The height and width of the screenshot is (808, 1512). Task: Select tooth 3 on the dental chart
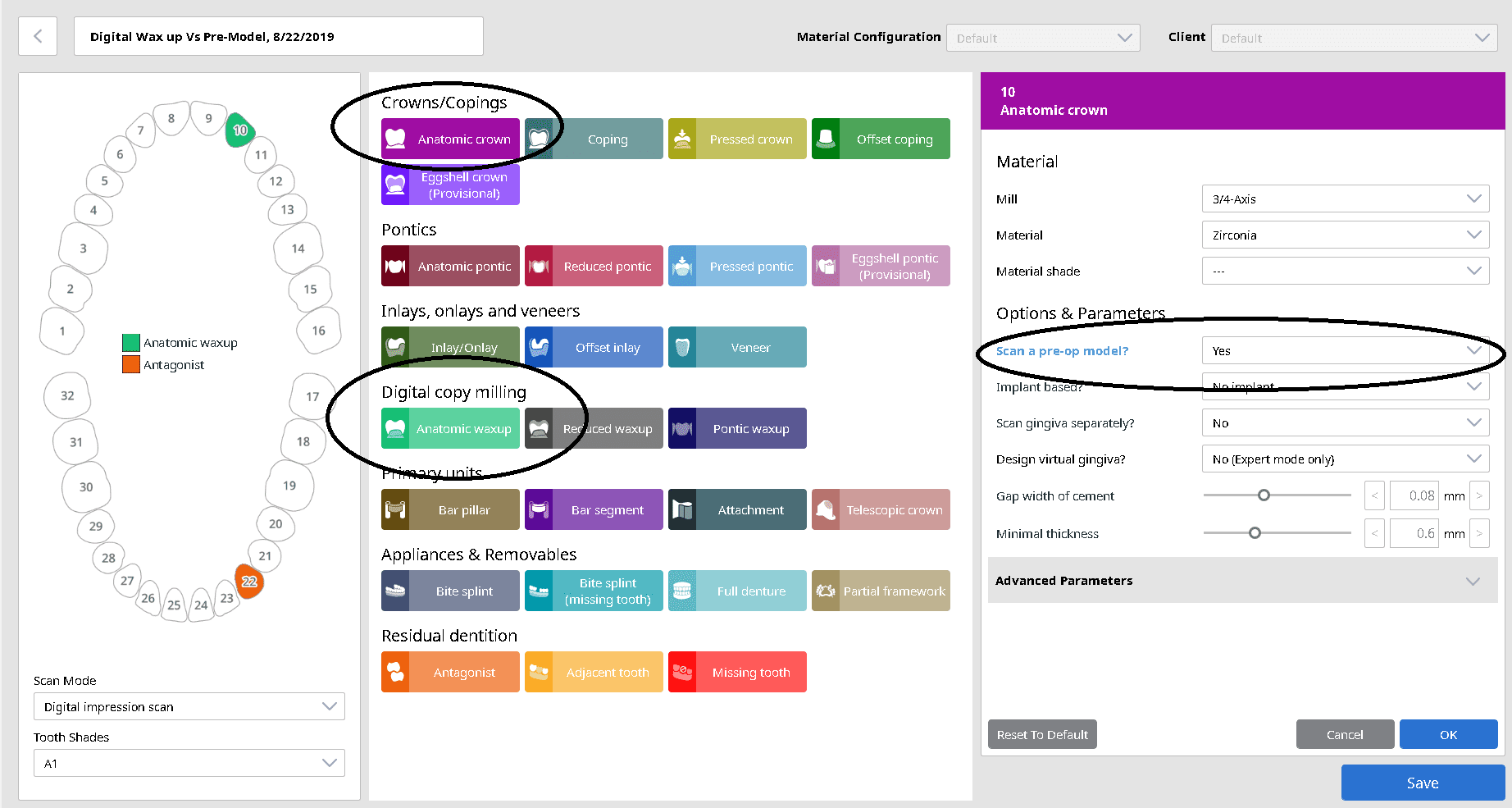point(83,248)
